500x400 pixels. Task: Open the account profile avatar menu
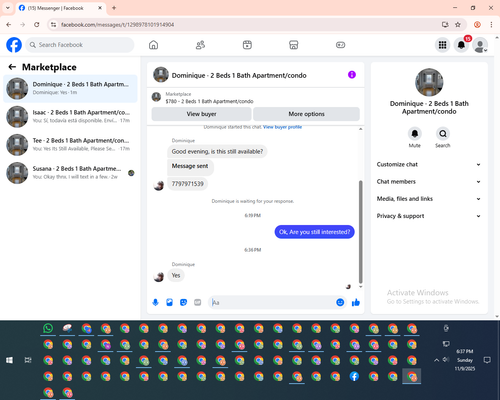480,45
